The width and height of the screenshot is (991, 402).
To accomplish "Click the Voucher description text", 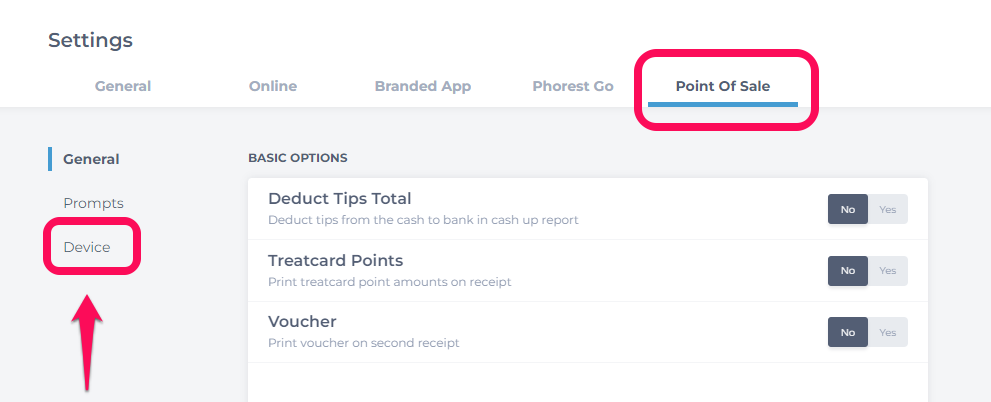I will coord(363,343).
